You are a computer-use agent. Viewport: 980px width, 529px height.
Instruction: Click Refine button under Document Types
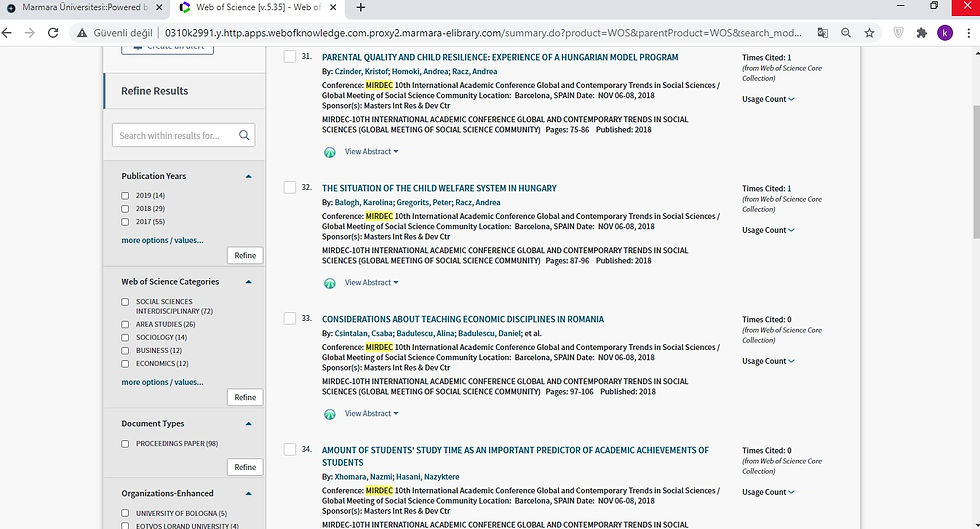tap(245, 467)
